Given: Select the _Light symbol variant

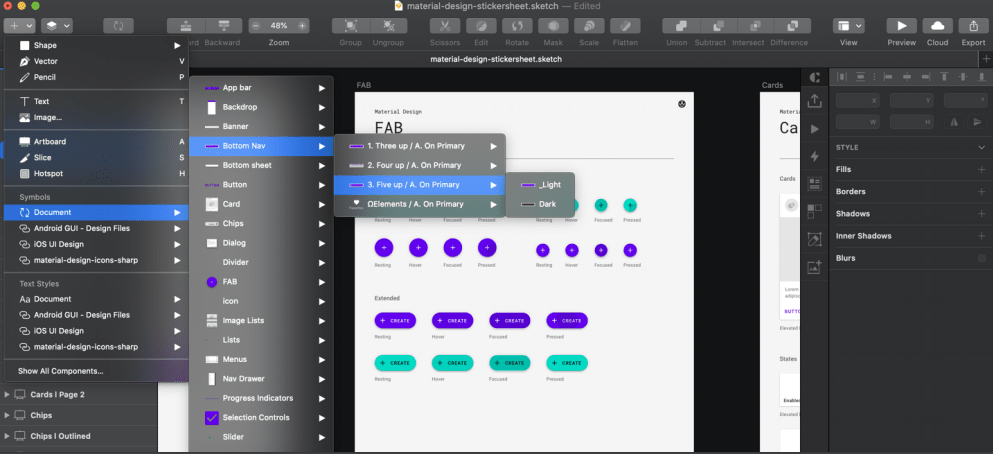Looking at the screenshot, I should coord(550,185).
